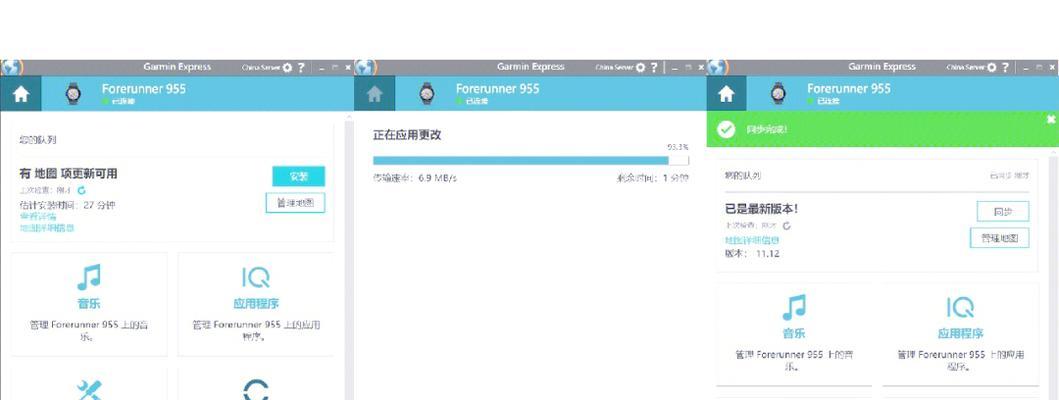This screenshot has width=1059, height=400.
Task: Go to Home in the right window (sync complete)
Action: point(726,94)
